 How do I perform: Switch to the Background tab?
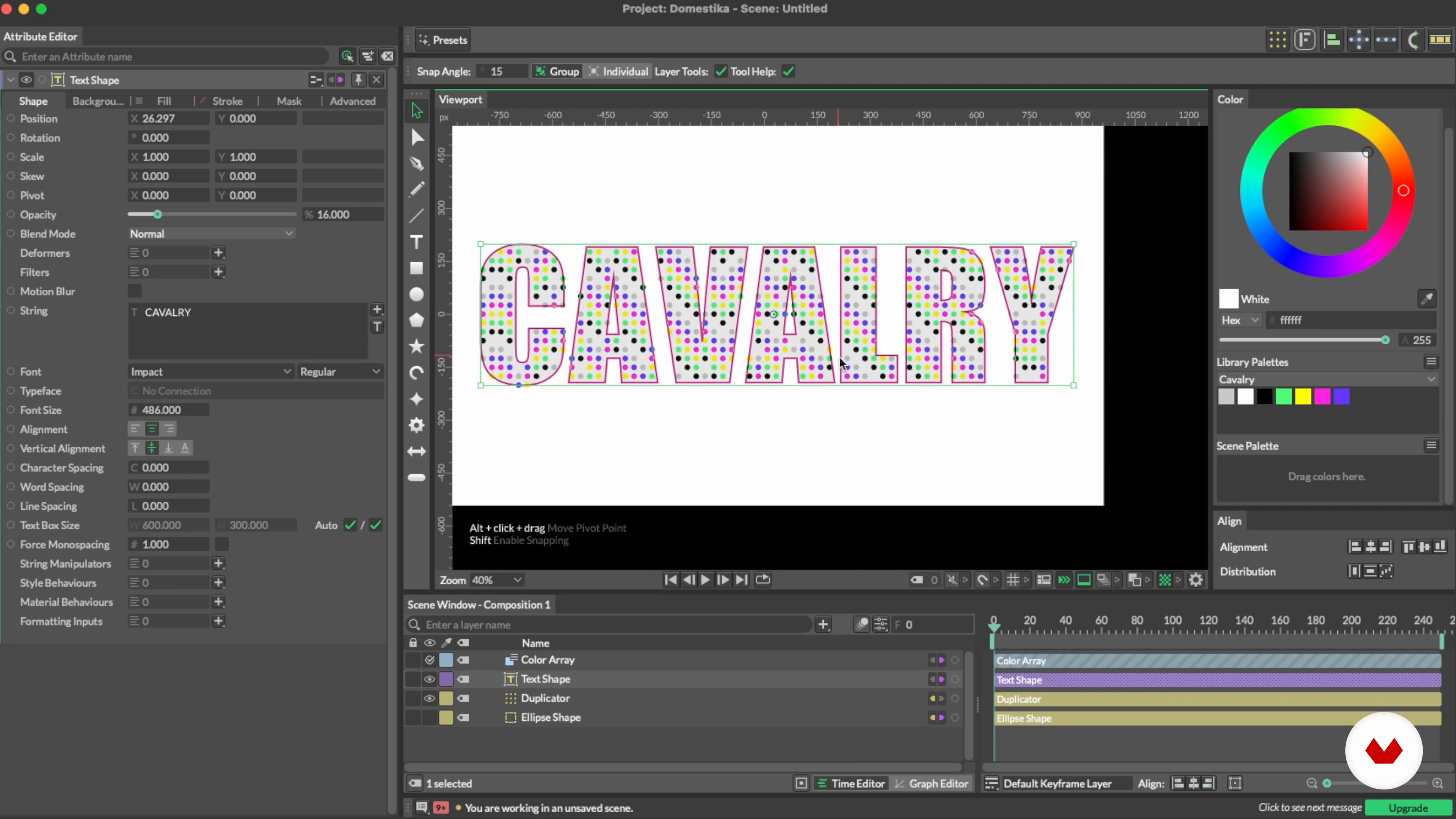(x=98, y=101)
